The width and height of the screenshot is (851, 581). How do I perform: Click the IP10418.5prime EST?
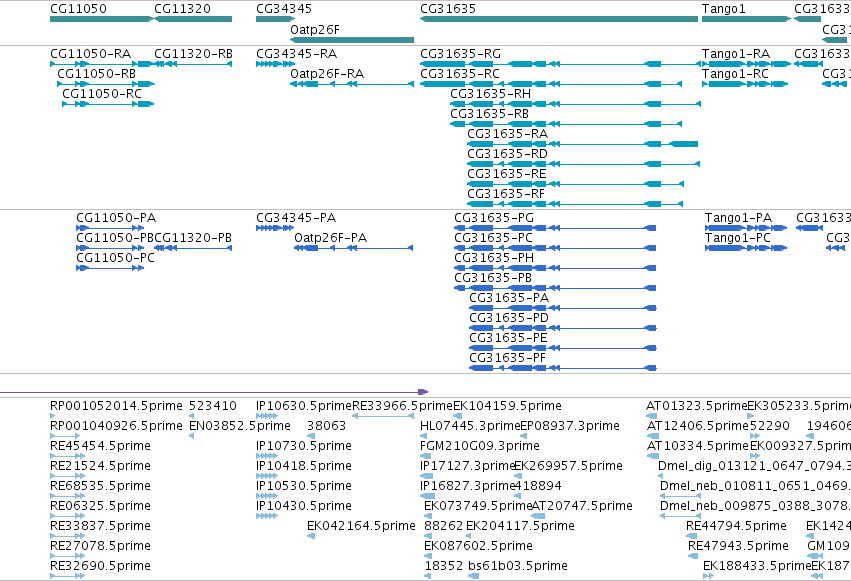pos(267,476)
